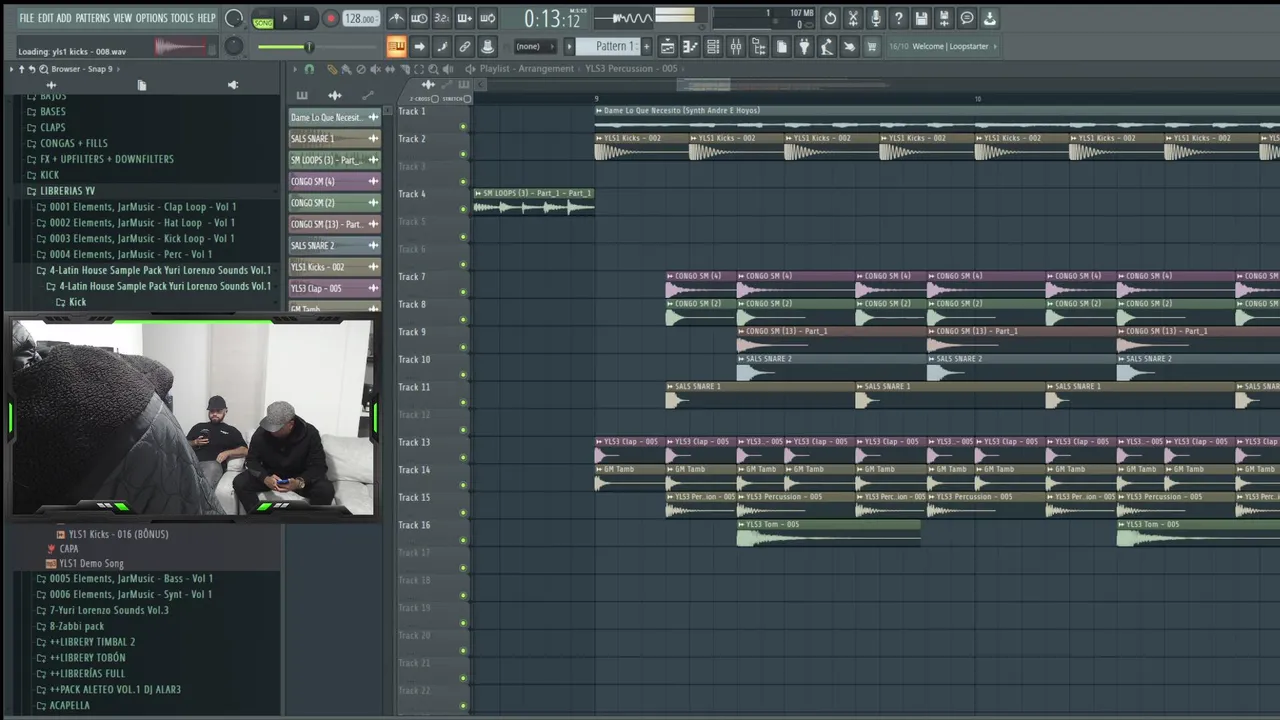Toggle the countdown before recording icon

tap(442, 18)
